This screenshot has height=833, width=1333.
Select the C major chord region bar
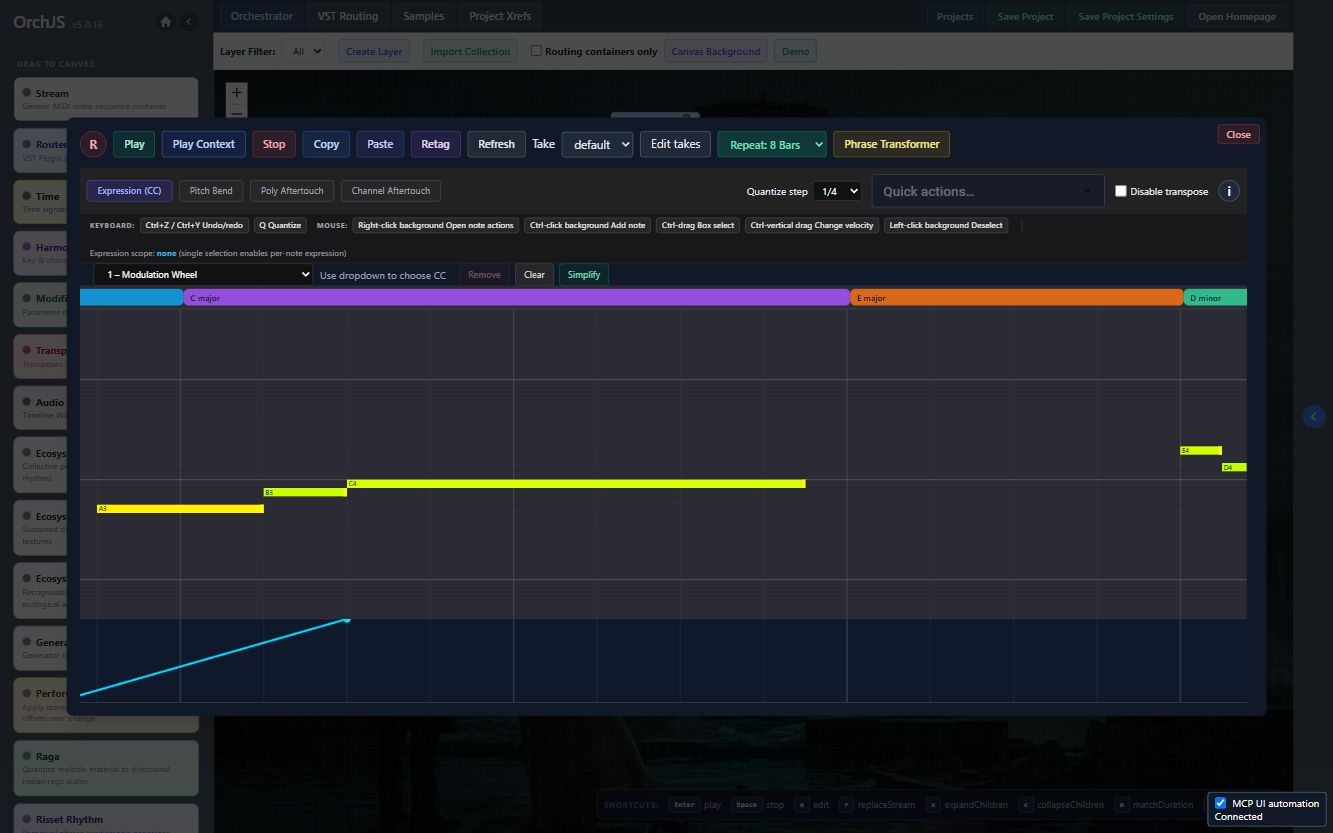516,298
